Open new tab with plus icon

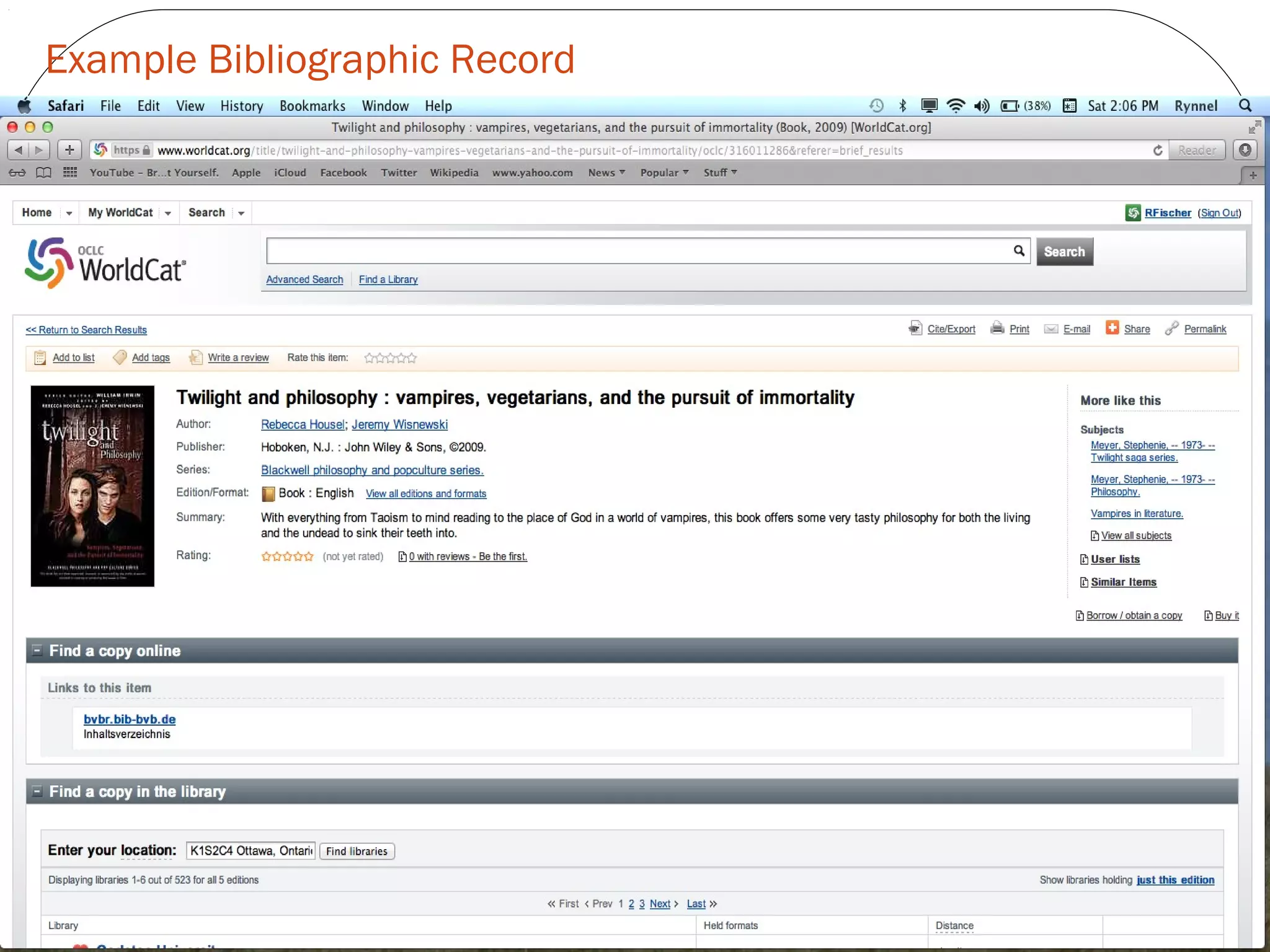pos(1253,176)
